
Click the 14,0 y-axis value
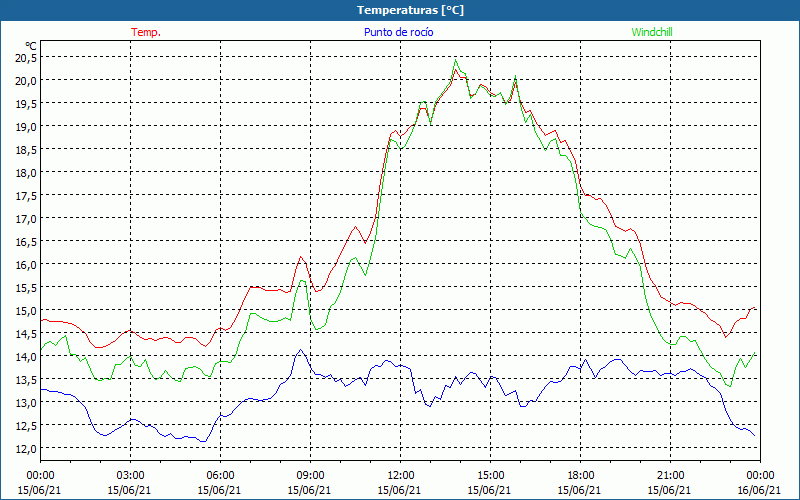26,357
